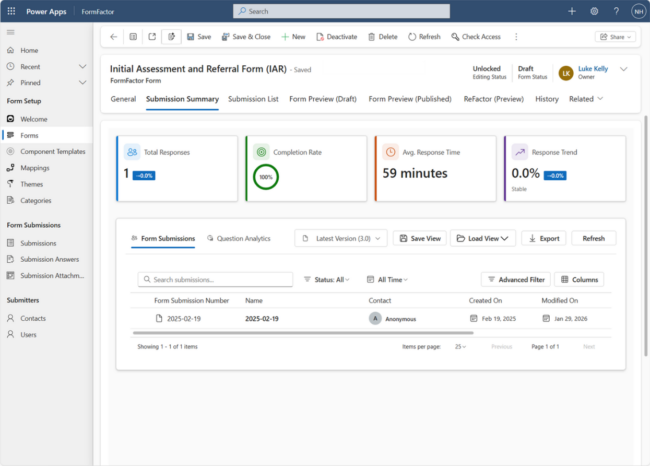Viewport: 650px width, 466px height.
Task: Switch to Question Analytics tab
Action: coord(239,238)
